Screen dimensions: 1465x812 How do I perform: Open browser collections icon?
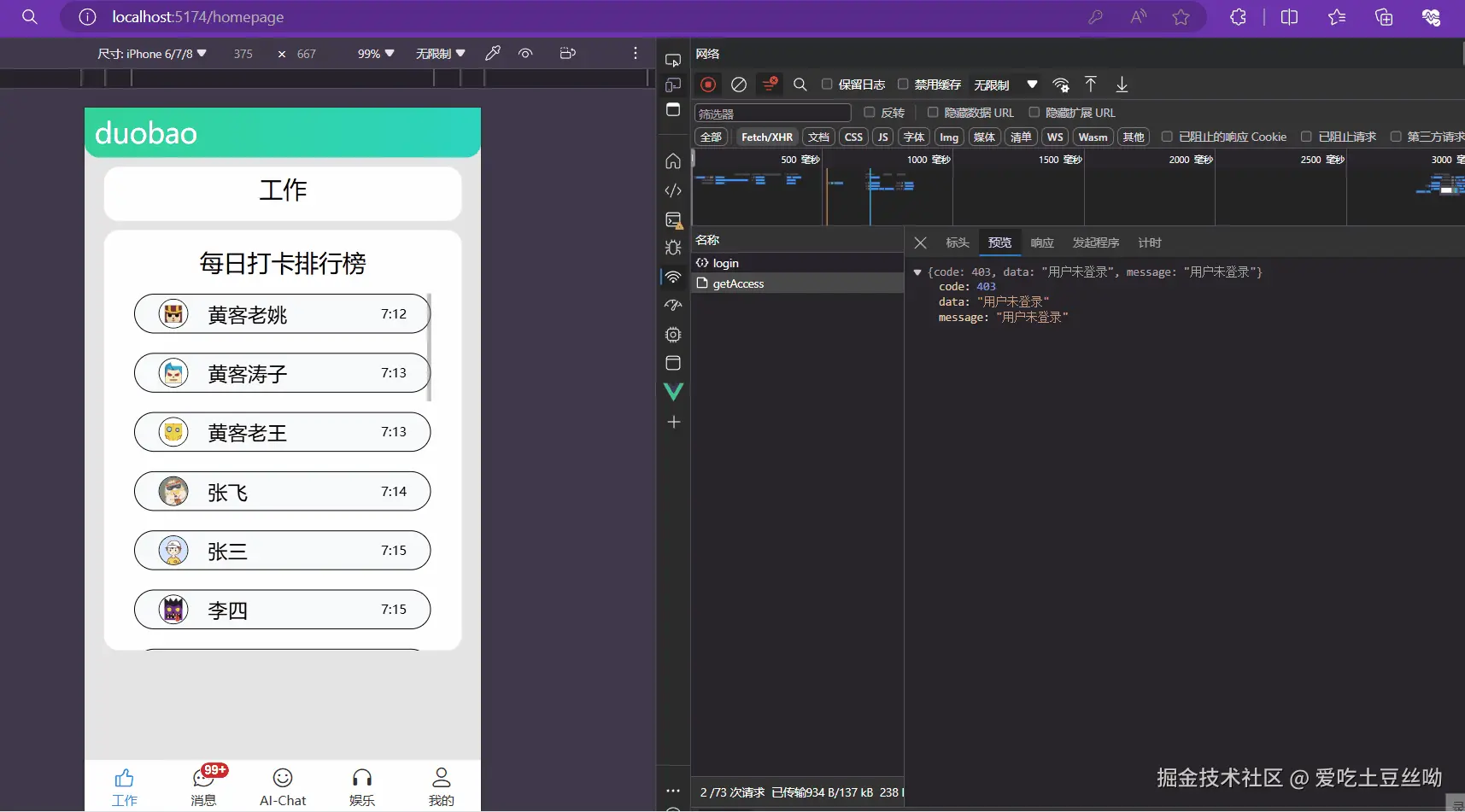click(x=1384, y=17)
